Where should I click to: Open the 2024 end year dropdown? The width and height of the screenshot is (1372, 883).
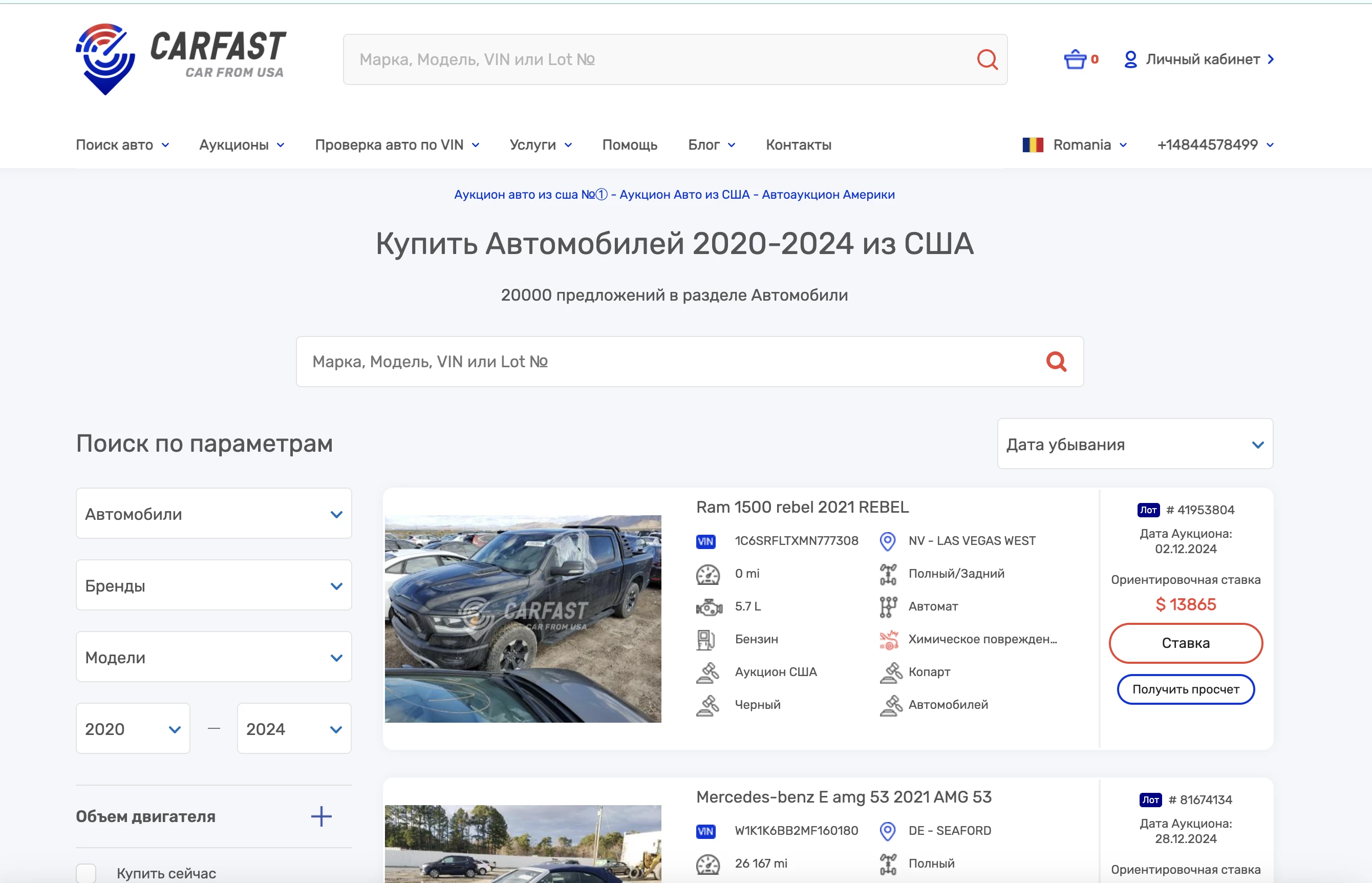point(294,729)
